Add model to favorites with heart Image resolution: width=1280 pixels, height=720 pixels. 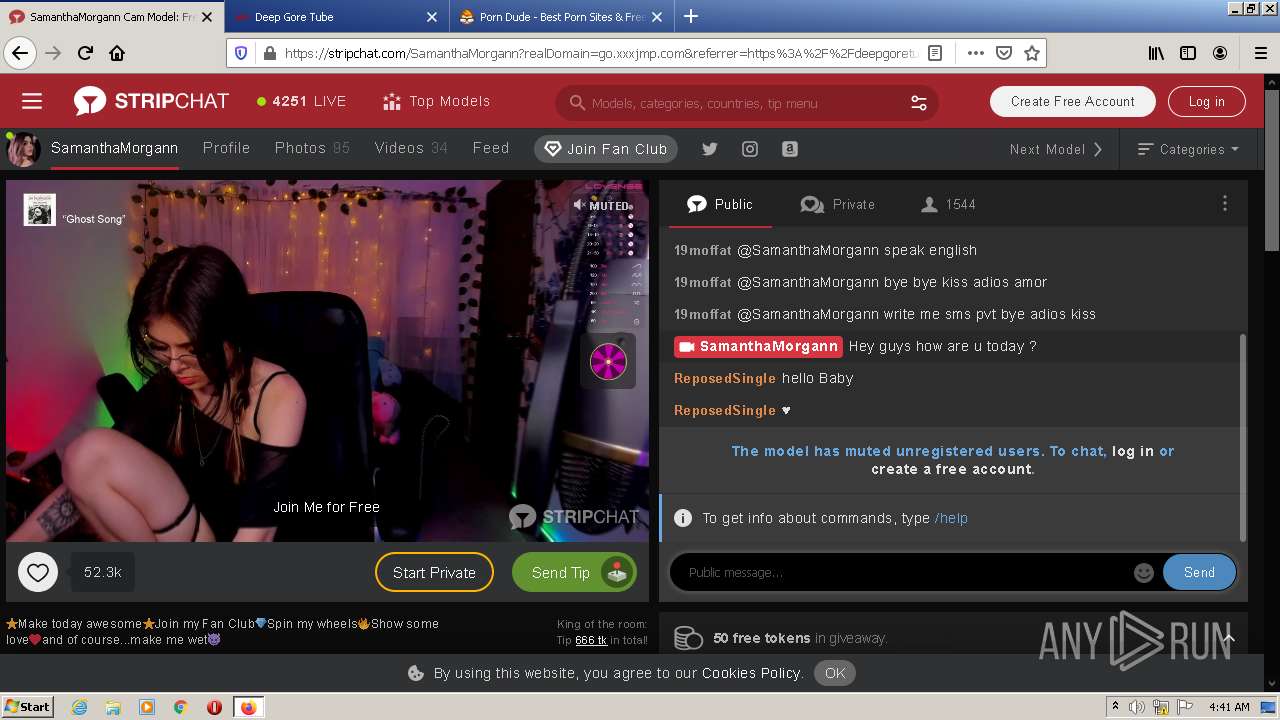tap(38, 573)
